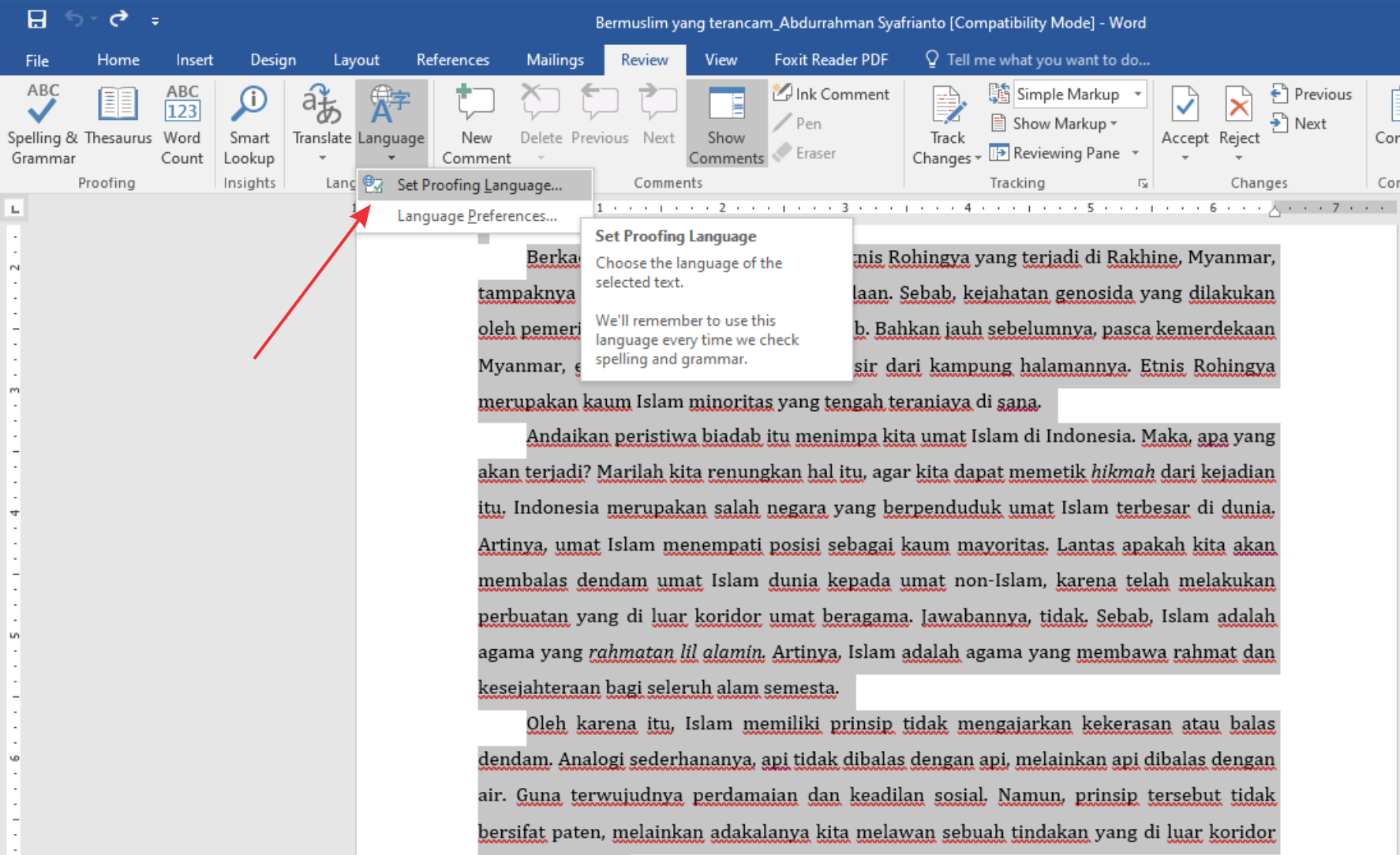Viewport: 1400px width, 855px height.
Task: Click Language Preferences option
Action: point(477,216)
